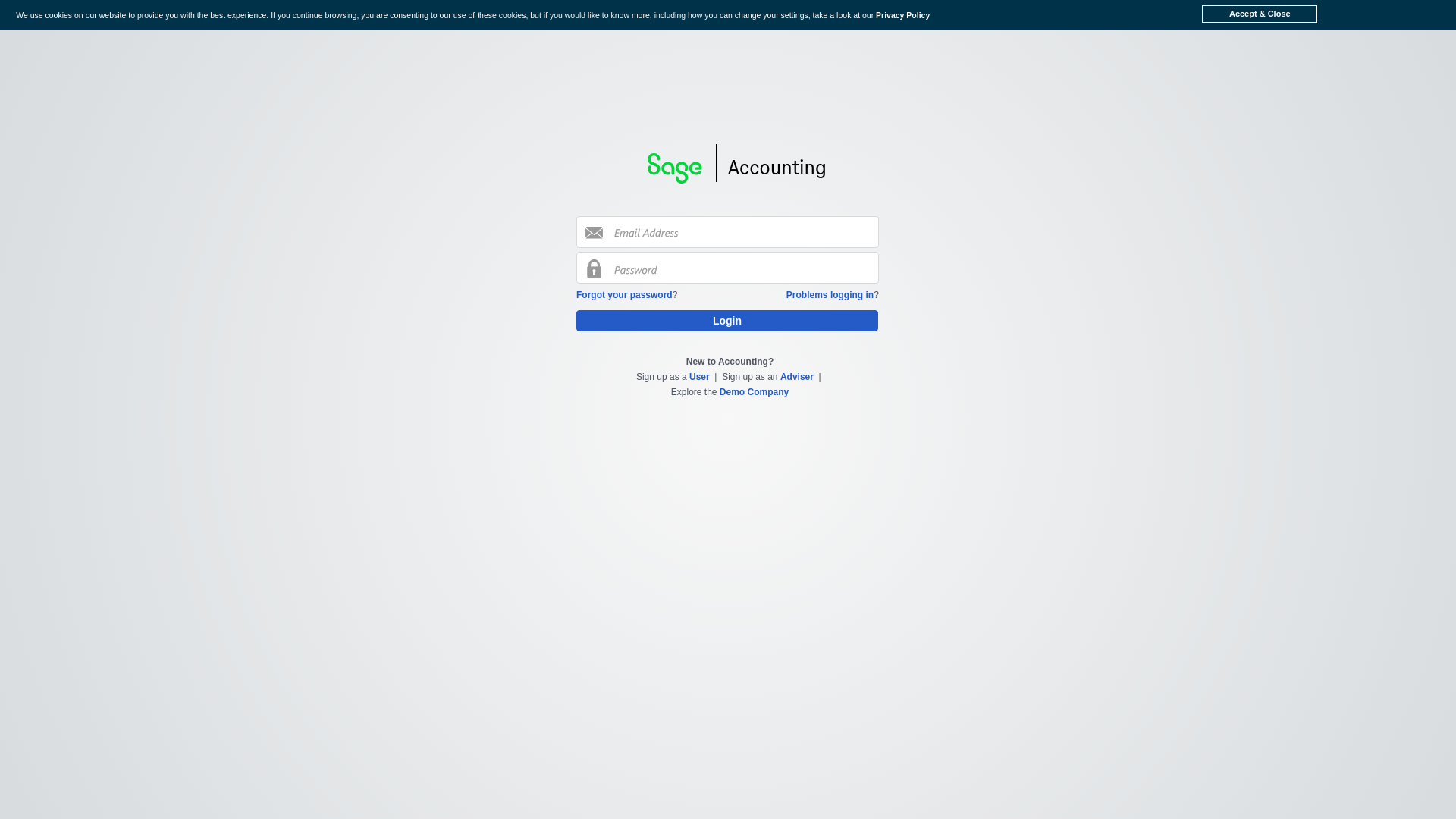1456x819 pixels.
Task: Focus the Password input field
Action: 727,268
